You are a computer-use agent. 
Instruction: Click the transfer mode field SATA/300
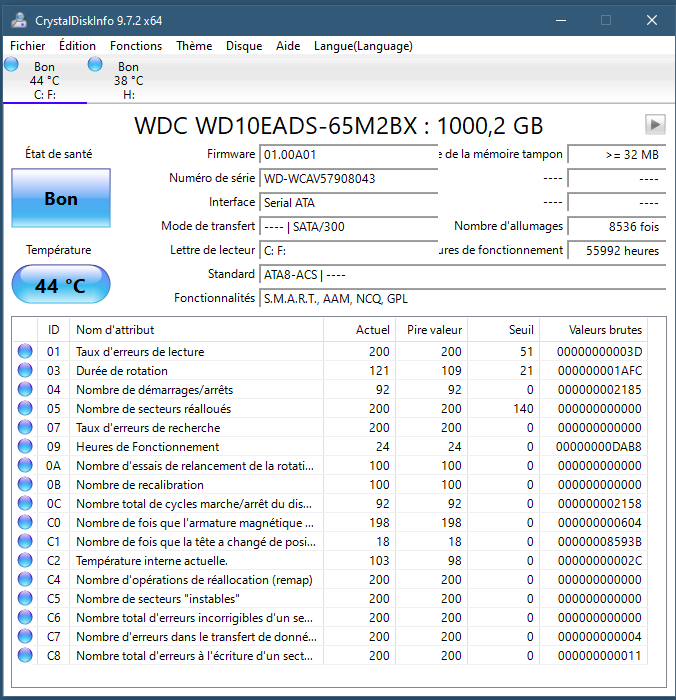[x=348, y=227]
